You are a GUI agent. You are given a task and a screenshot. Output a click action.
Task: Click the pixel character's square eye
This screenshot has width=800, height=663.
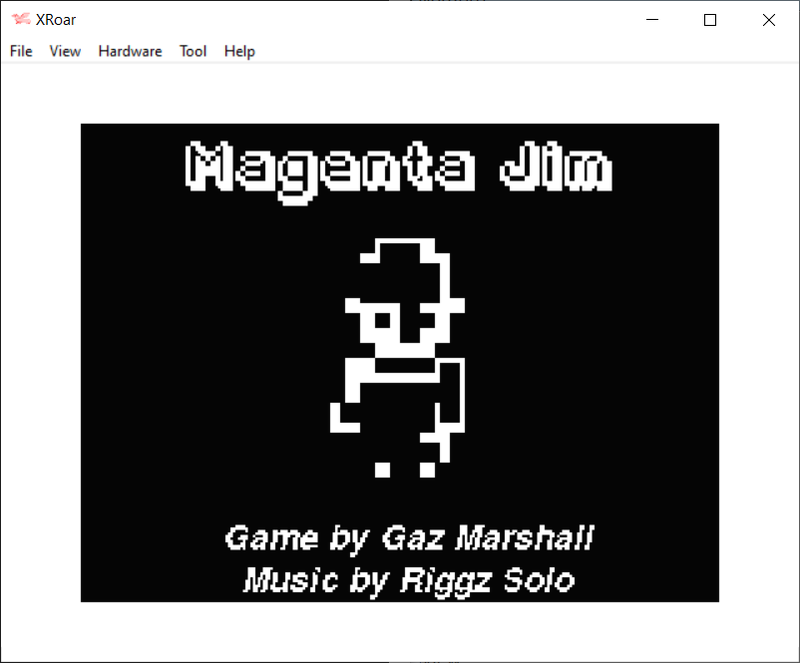[x=382, y=320]
